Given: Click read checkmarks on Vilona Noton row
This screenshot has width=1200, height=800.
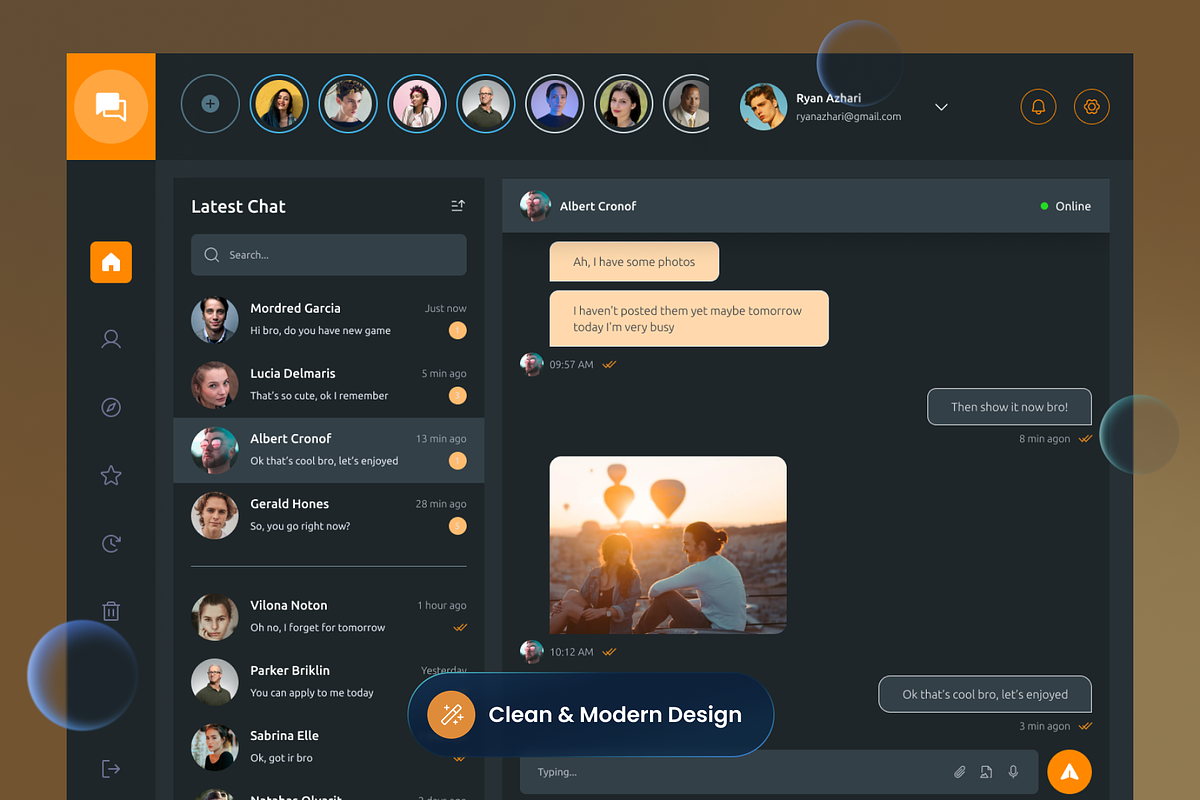Looking at the screenshot, I should click(x=460, y=628).
